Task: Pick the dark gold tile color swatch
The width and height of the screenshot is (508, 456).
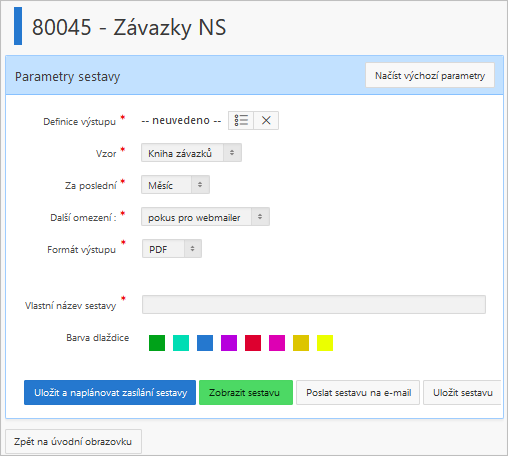Action: pyautogui.click(x=301, y=343)
